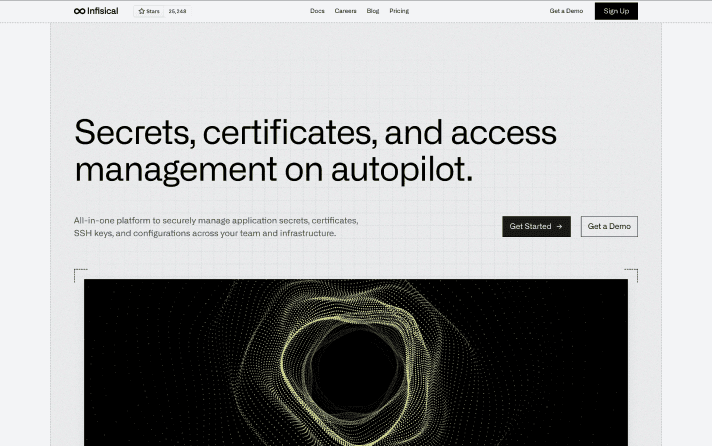Screen dimensions: 712x446
Task: Click the Get Started button
Action: click(x=536, y=226)
